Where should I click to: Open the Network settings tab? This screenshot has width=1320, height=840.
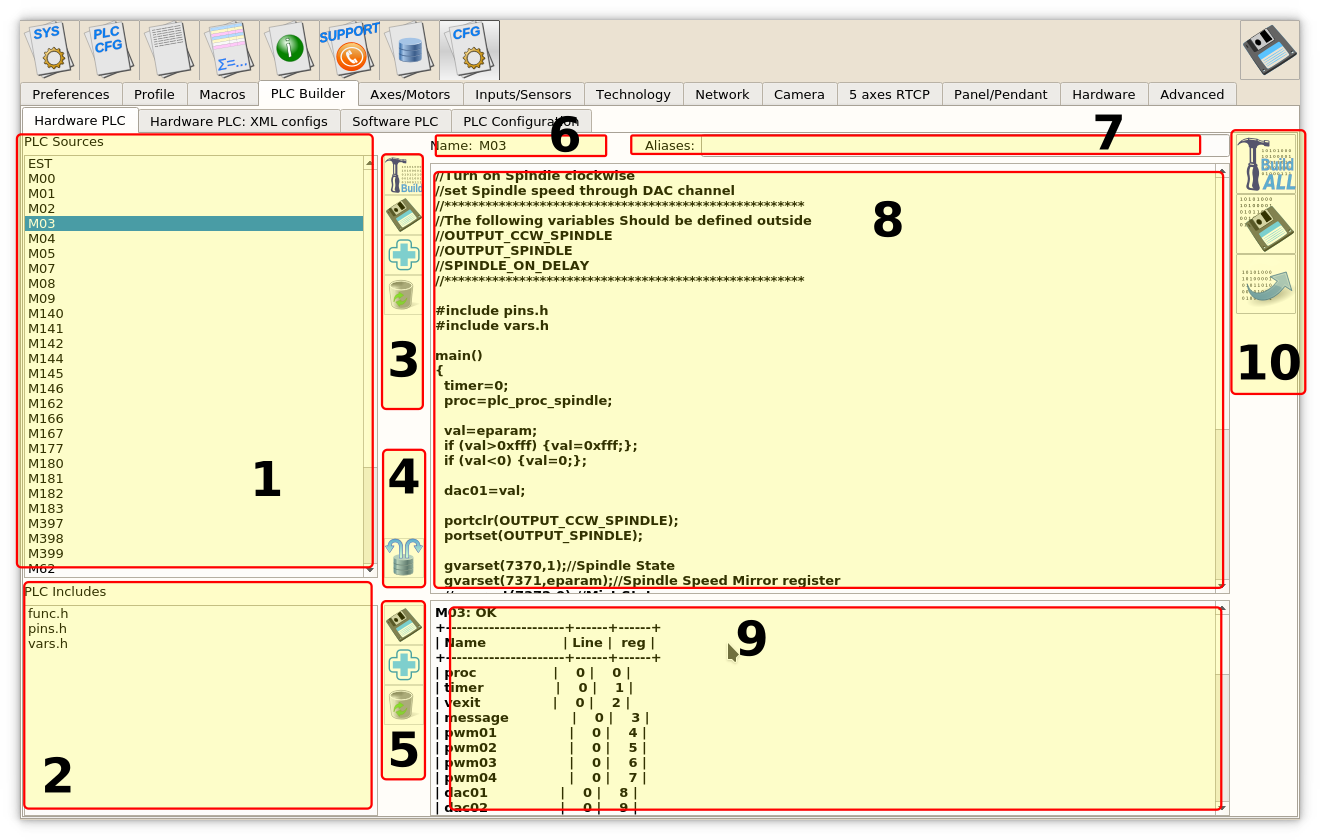(x=721, y=94)
